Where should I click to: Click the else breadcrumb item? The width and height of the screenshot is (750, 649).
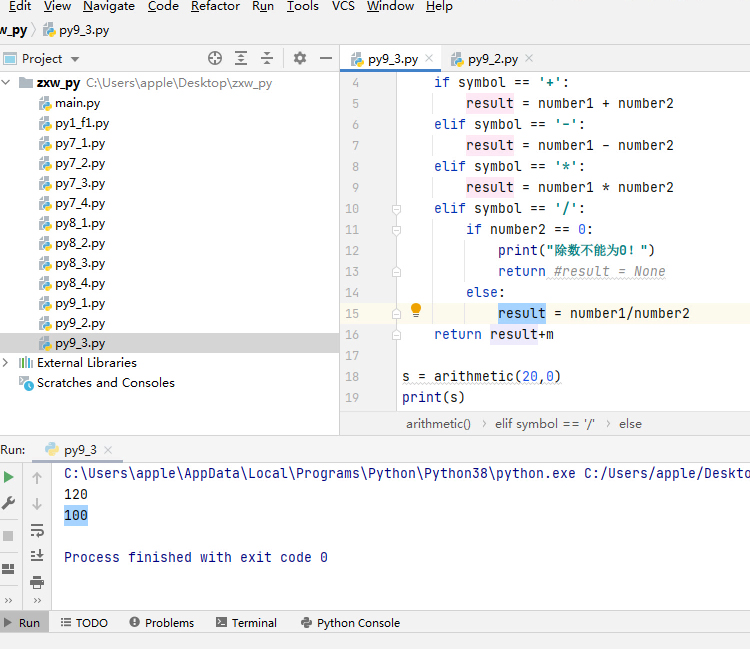pos(630,424)
